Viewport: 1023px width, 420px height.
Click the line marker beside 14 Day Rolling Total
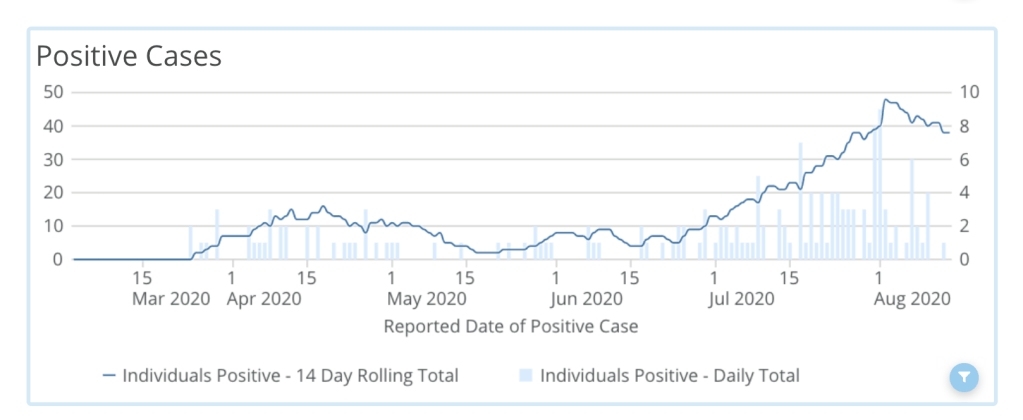tap(109, 376)
